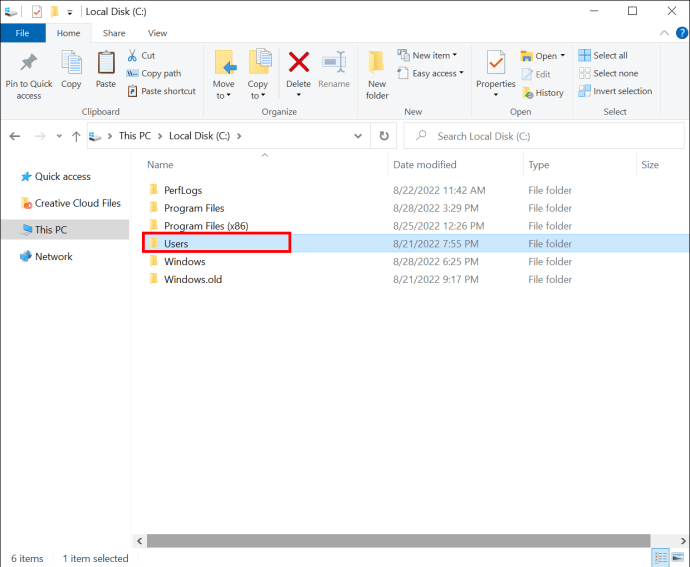Click the Search Local Disk (C:) field

544,136
